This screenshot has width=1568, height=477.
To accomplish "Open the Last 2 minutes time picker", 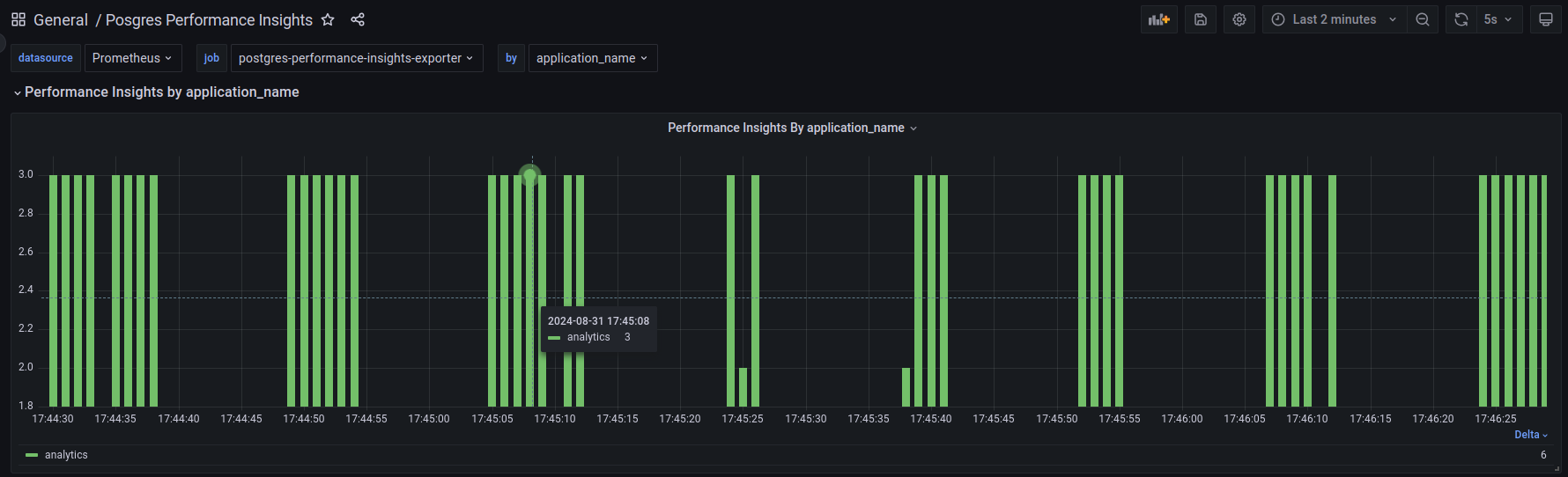I will click(x=1334, y=19).
